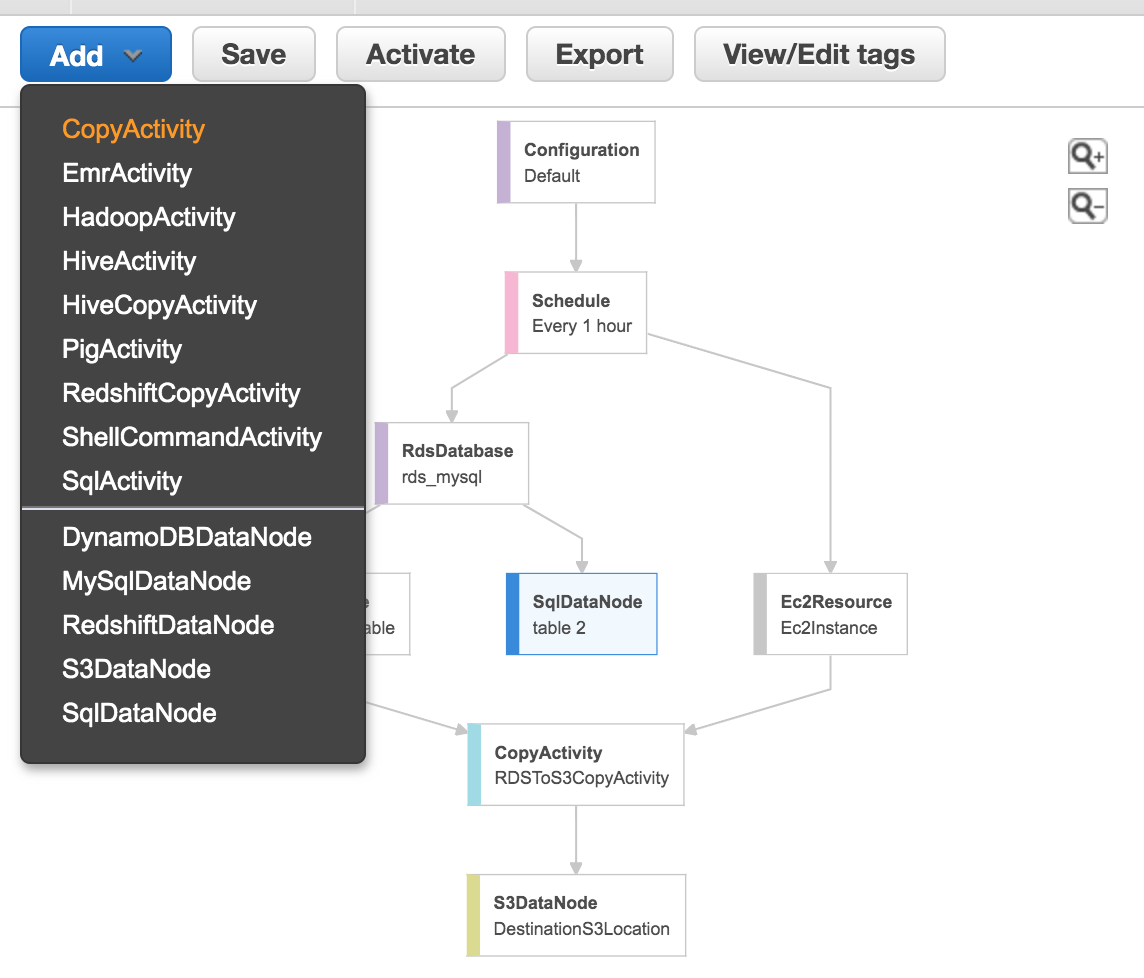
Task: Click the zoom-in magnifier icon
Action: click(1087, 156)
